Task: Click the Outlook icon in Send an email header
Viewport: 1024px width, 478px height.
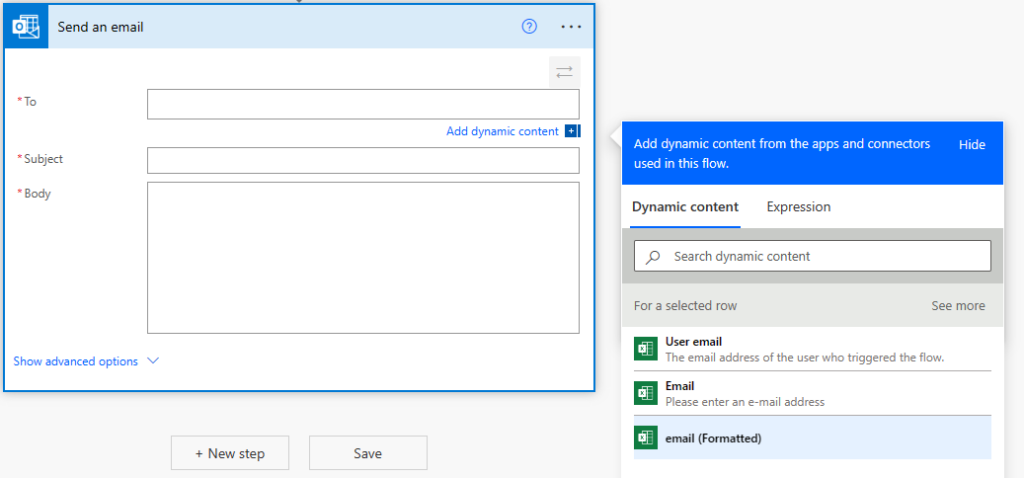Action: click(25, 27)
